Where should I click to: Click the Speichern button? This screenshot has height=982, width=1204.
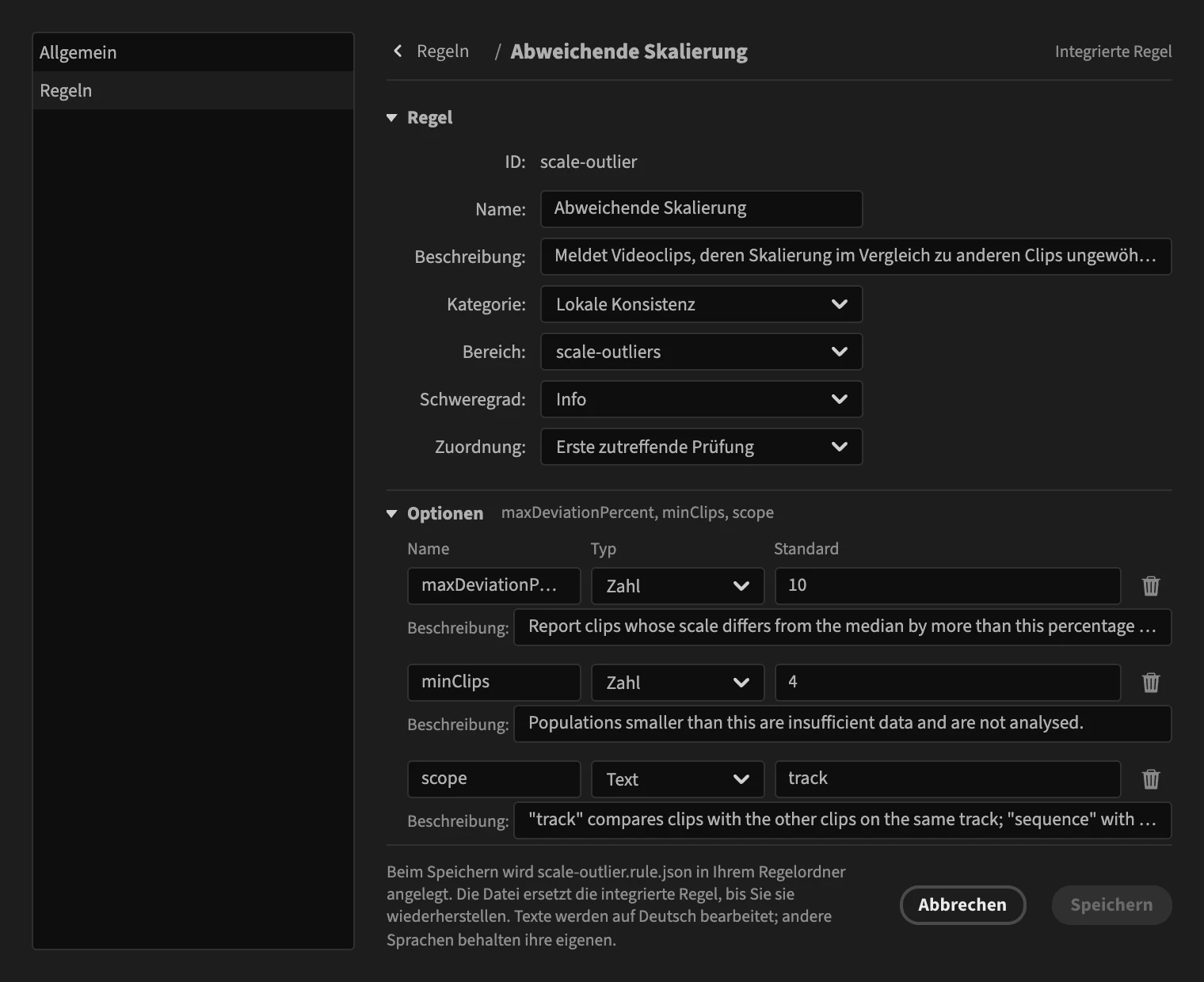tap(1111, 905)
